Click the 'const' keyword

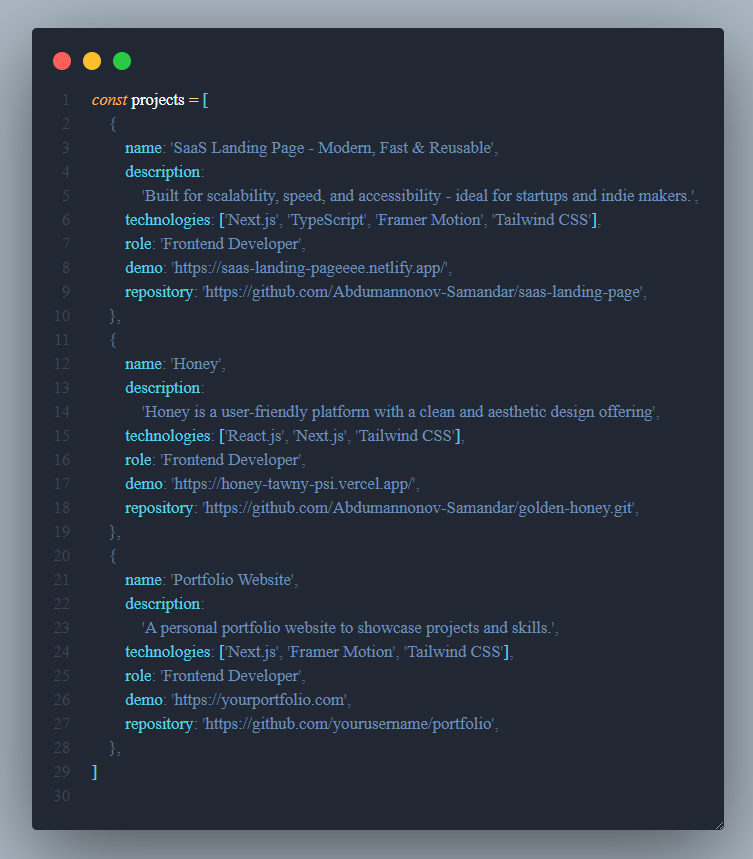(109, 100)
